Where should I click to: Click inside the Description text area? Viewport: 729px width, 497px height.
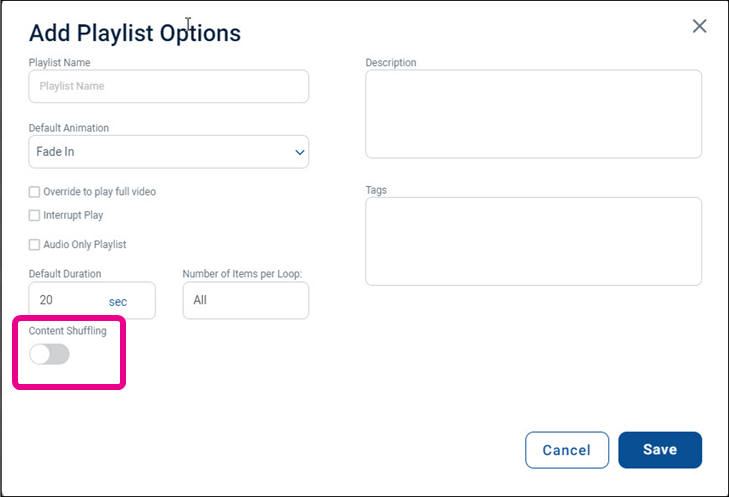click(533, 114)
